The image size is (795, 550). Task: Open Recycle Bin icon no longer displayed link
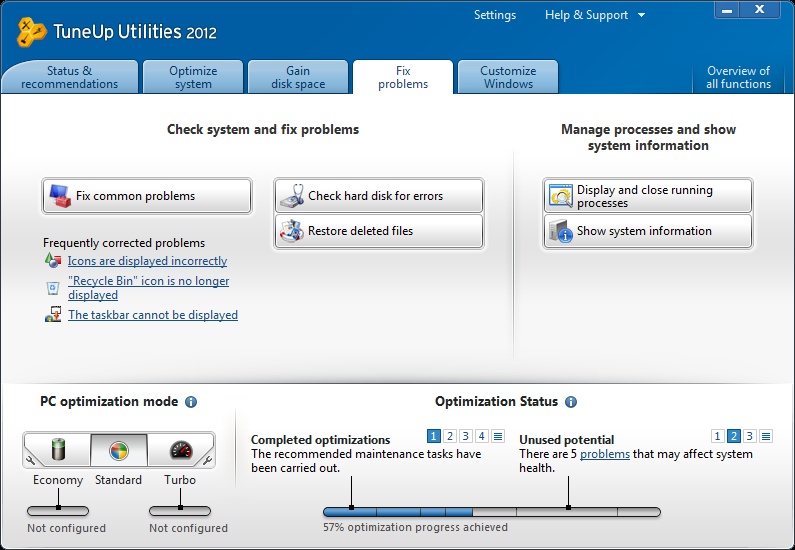click(x=149, y=288)
